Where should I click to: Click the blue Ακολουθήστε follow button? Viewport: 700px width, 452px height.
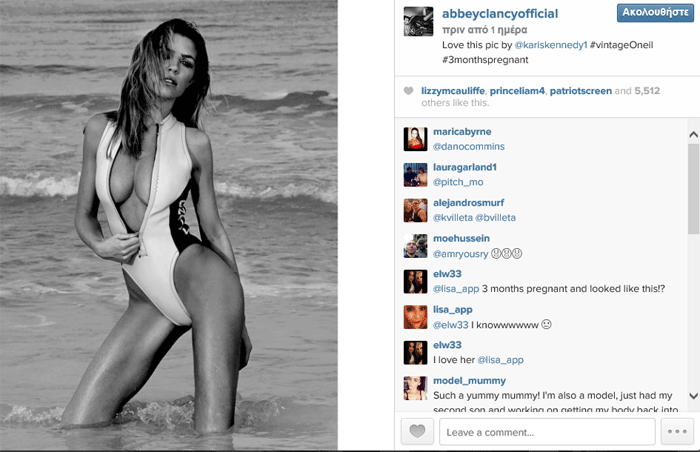pyautogui.click(x=655, y=13)
